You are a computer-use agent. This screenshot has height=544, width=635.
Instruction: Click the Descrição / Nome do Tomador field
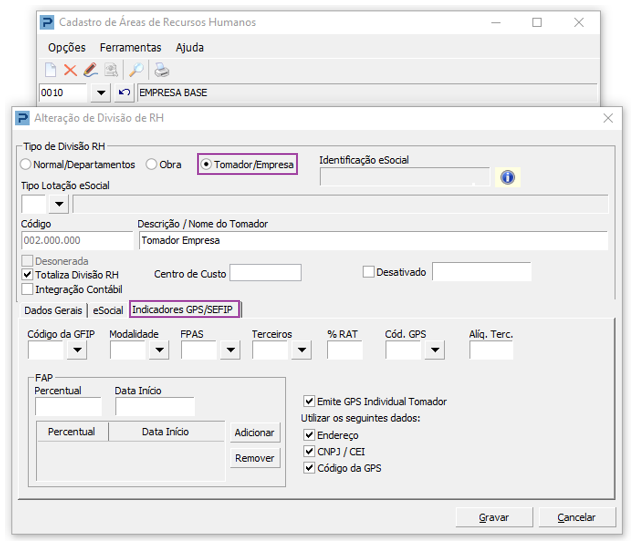(373, 241)
